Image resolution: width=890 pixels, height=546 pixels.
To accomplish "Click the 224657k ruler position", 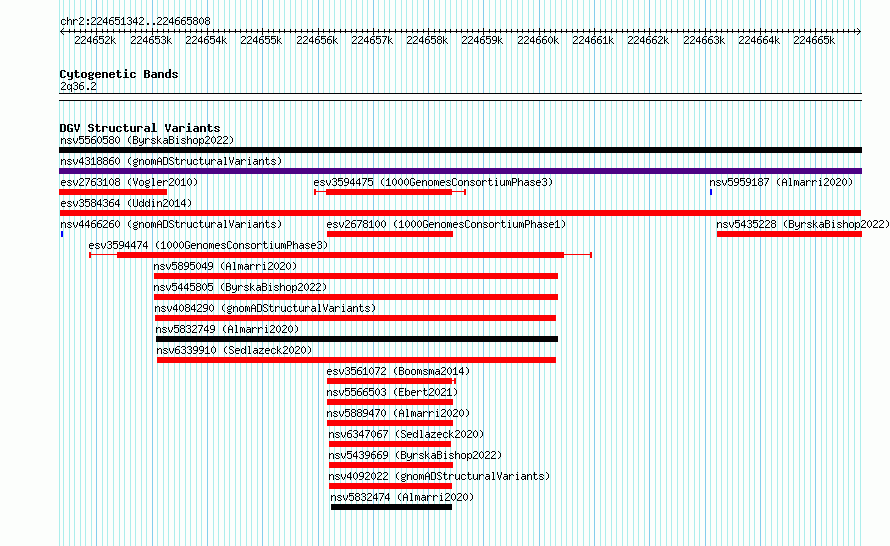I will click(372, 40).
